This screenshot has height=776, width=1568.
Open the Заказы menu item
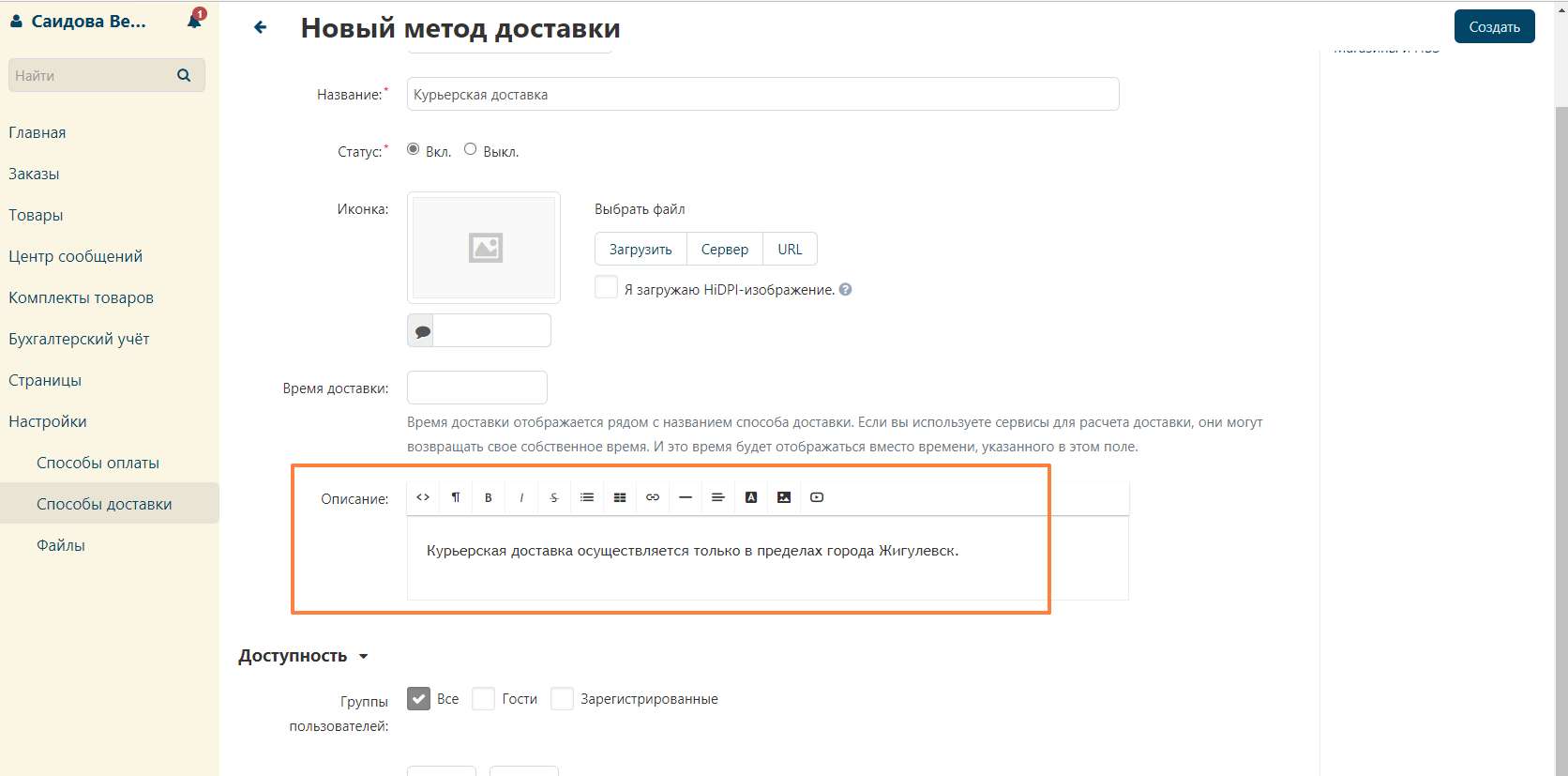pyautogui.click(x=34, y=174)
